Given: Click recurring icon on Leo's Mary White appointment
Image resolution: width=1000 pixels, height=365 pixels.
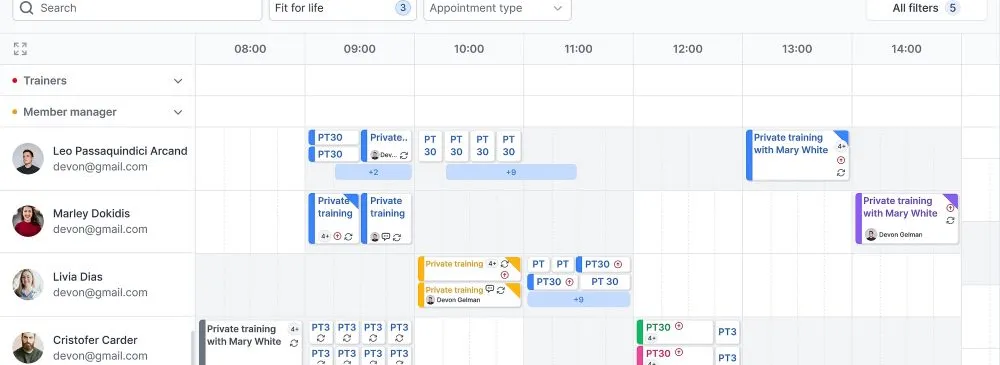Looking at the screenshot, I should point(841,172).
